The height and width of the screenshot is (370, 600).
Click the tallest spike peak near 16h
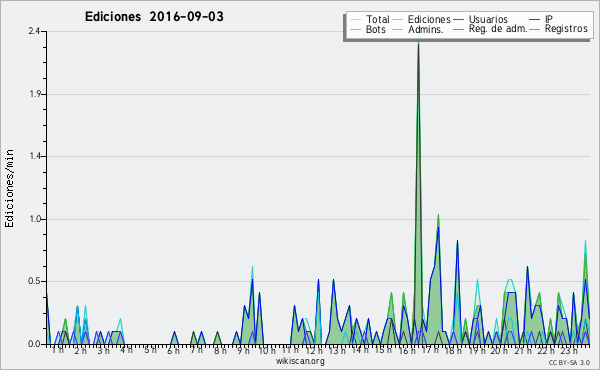point(418,43)
